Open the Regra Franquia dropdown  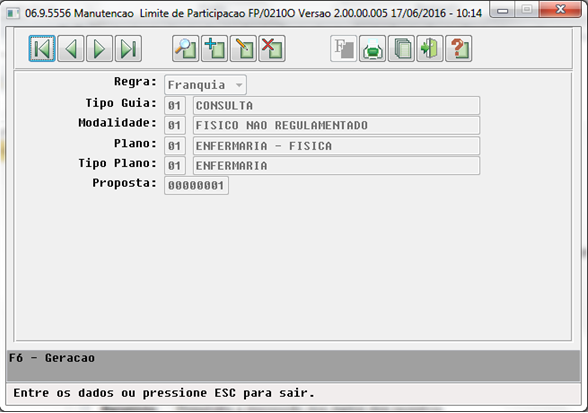coord(205,85)
